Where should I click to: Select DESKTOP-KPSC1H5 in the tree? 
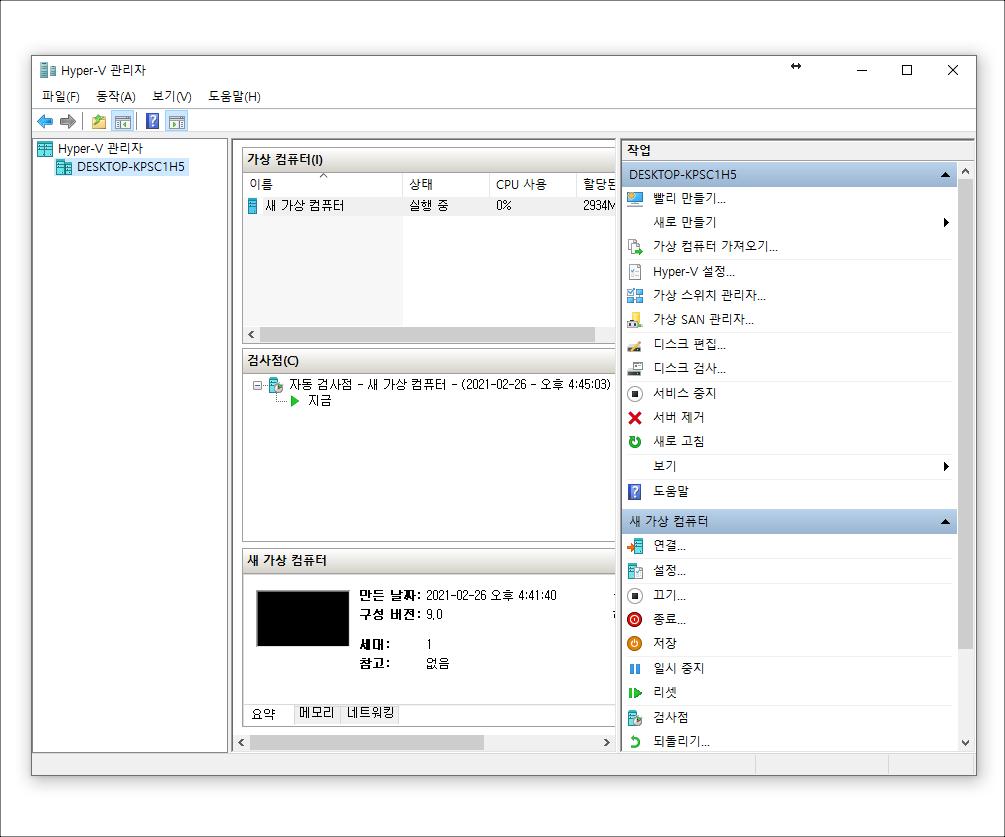pyautogui.click(x=131, y=167)
